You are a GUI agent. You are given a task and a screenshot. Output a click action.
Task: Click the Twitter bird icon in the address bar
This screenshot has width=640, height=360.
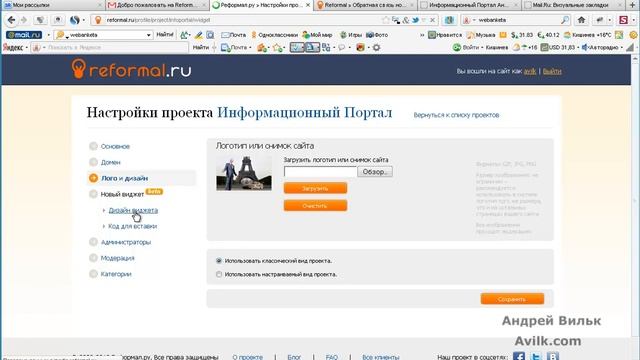(415, 20)
